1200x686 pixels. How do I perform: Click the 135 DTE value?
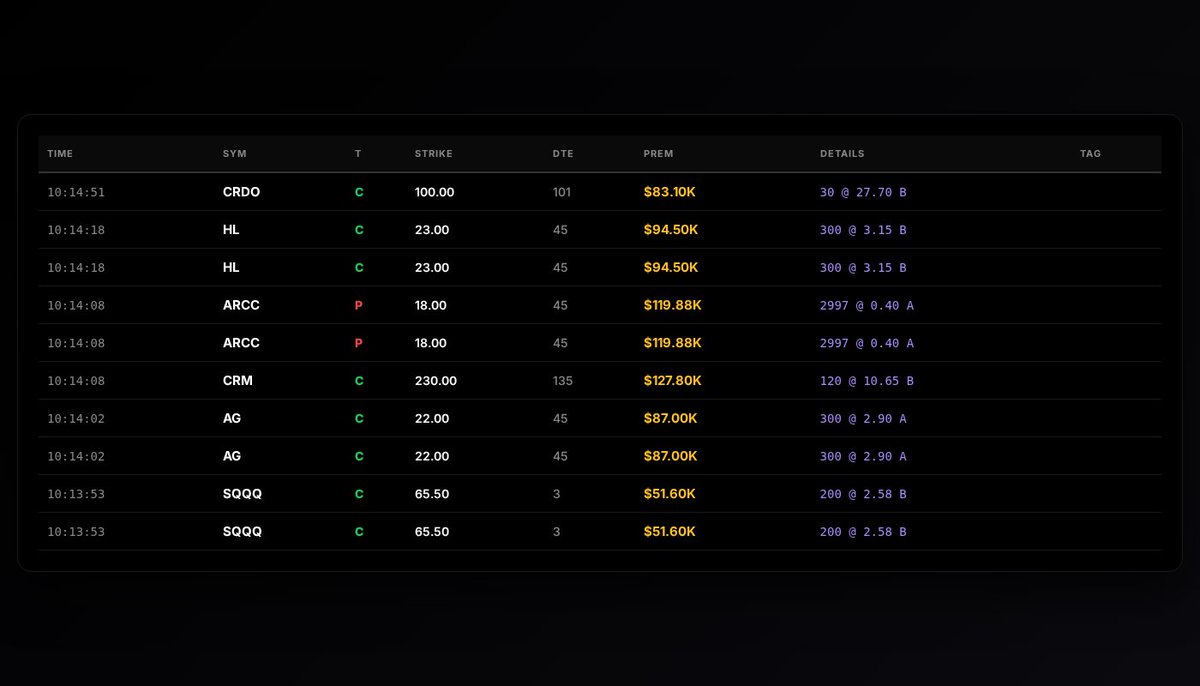click(562, 381)
